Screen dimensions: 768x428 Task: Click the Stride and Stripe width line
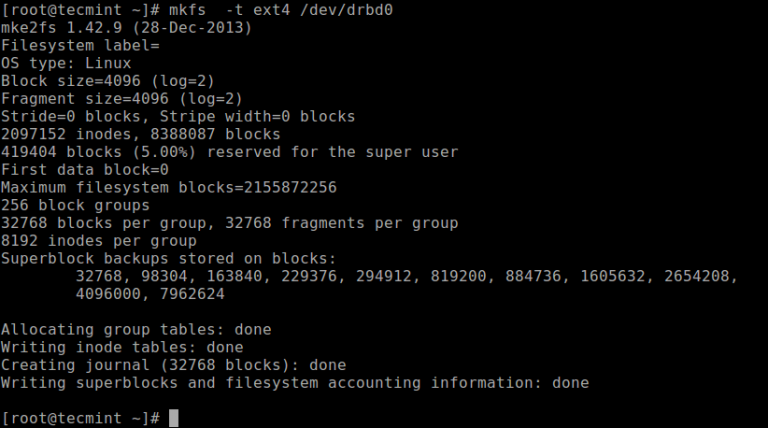[x=178, y=117]
